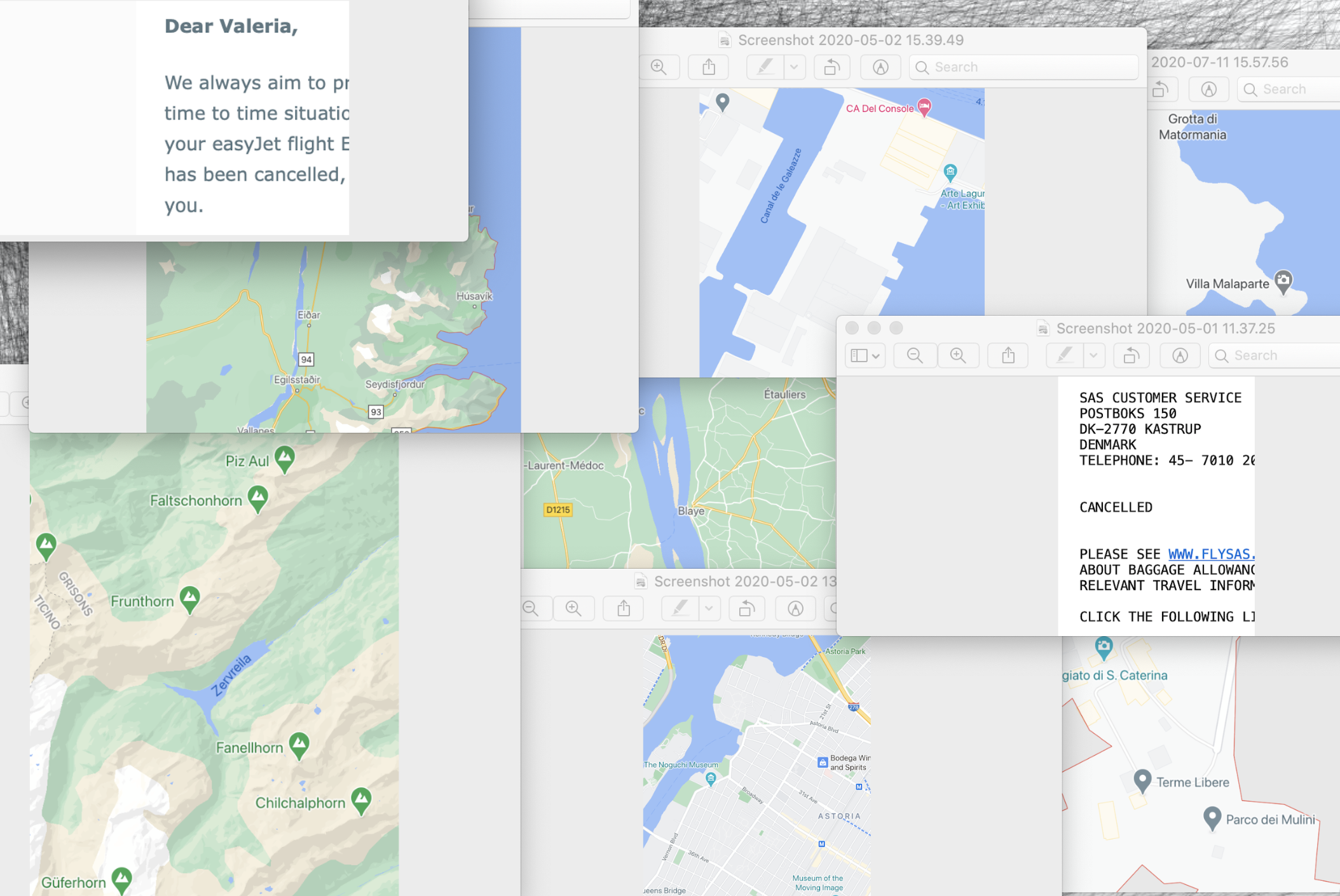Open the WWW.FLYSAS link
This screenshot has width=1340, height=896.
[1210, 554]
